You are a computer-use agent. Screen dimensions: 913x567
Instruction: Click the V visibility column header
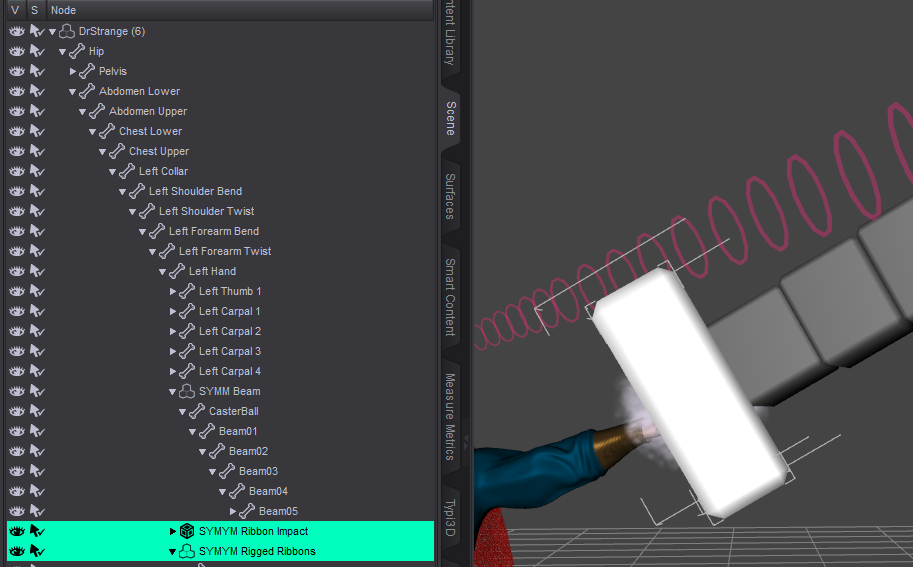(x=15, y=10)
